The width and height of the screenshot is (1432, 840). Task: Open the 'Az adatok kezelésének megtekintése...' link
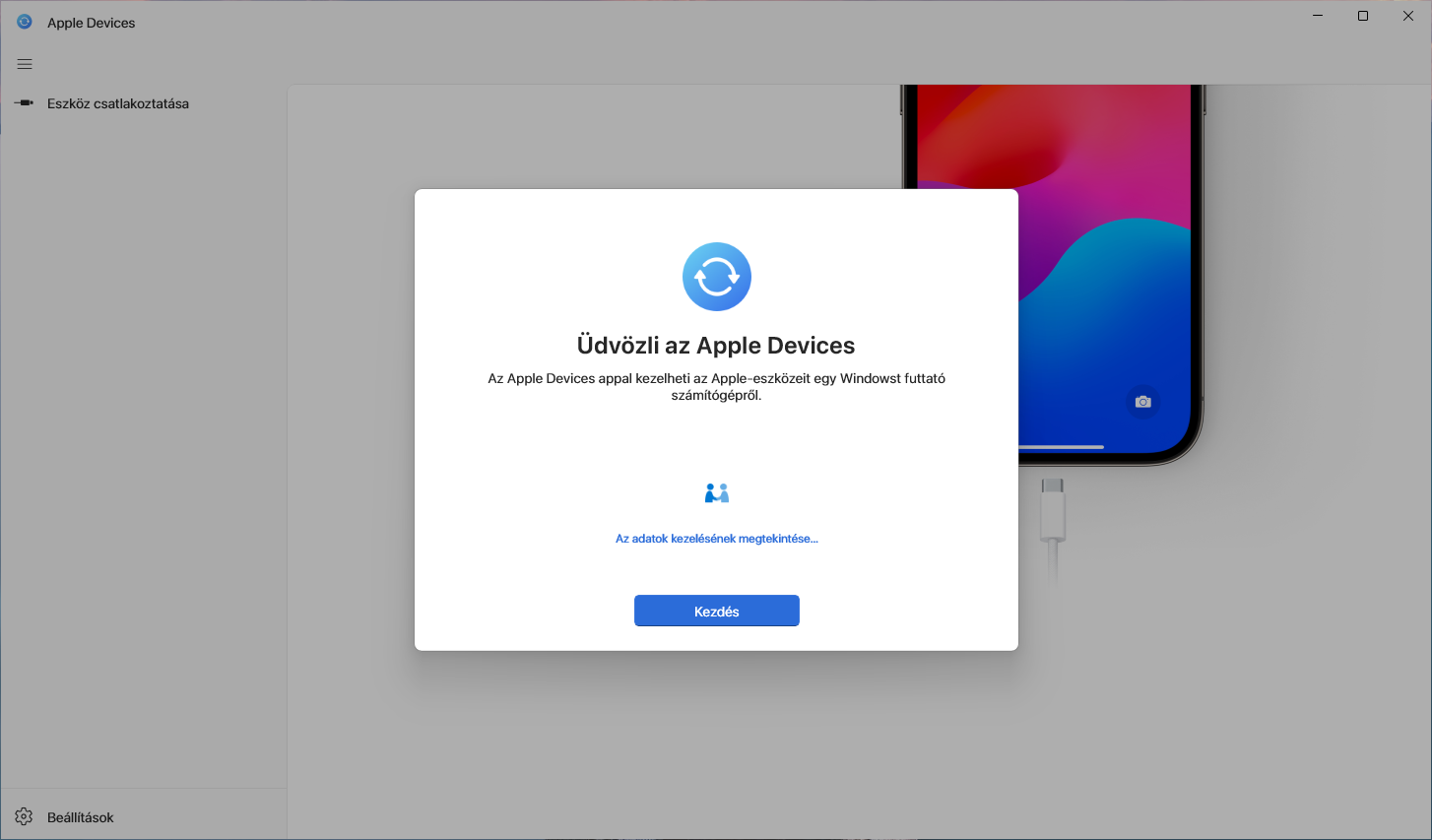click(716, 539)
